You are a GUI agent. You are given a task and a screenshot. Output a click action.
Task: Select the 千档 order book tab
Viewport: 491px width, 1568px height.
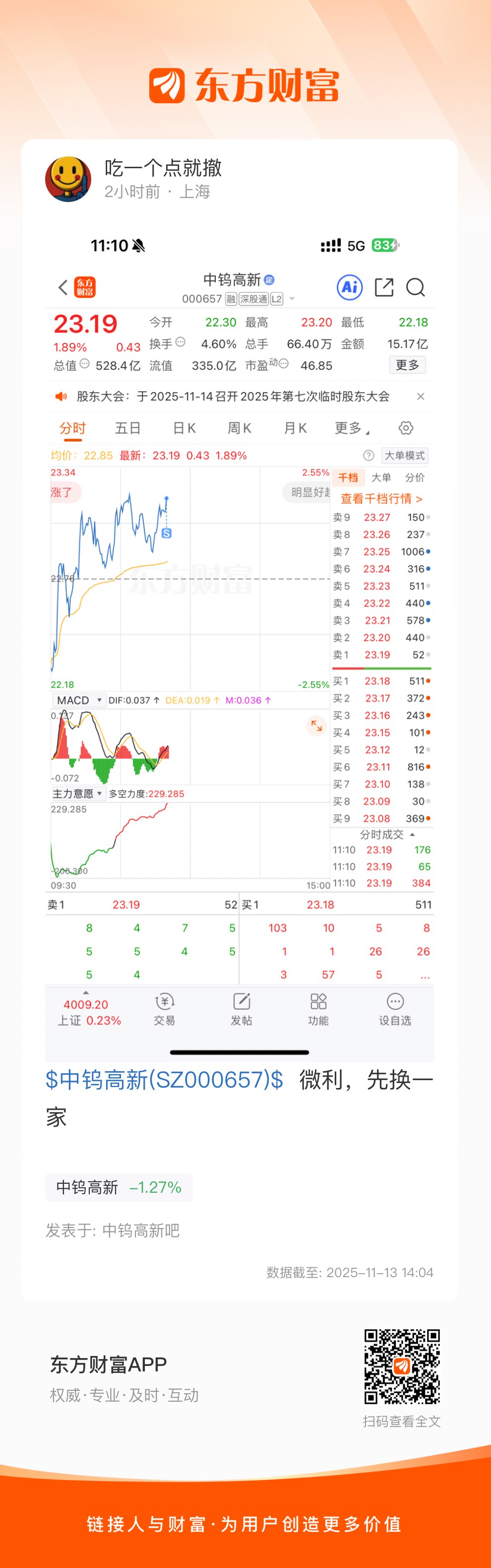[x=348, y=478]
